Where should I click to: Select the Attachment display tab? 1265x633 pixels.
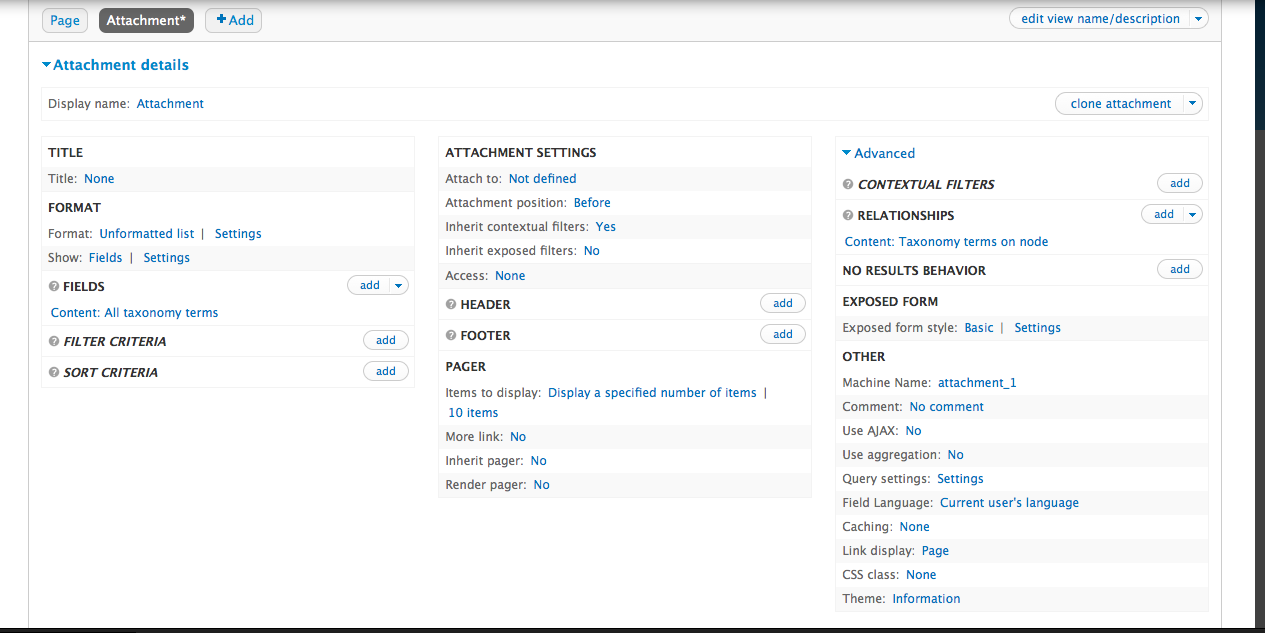pyautogui.click(x=146, y=20)
